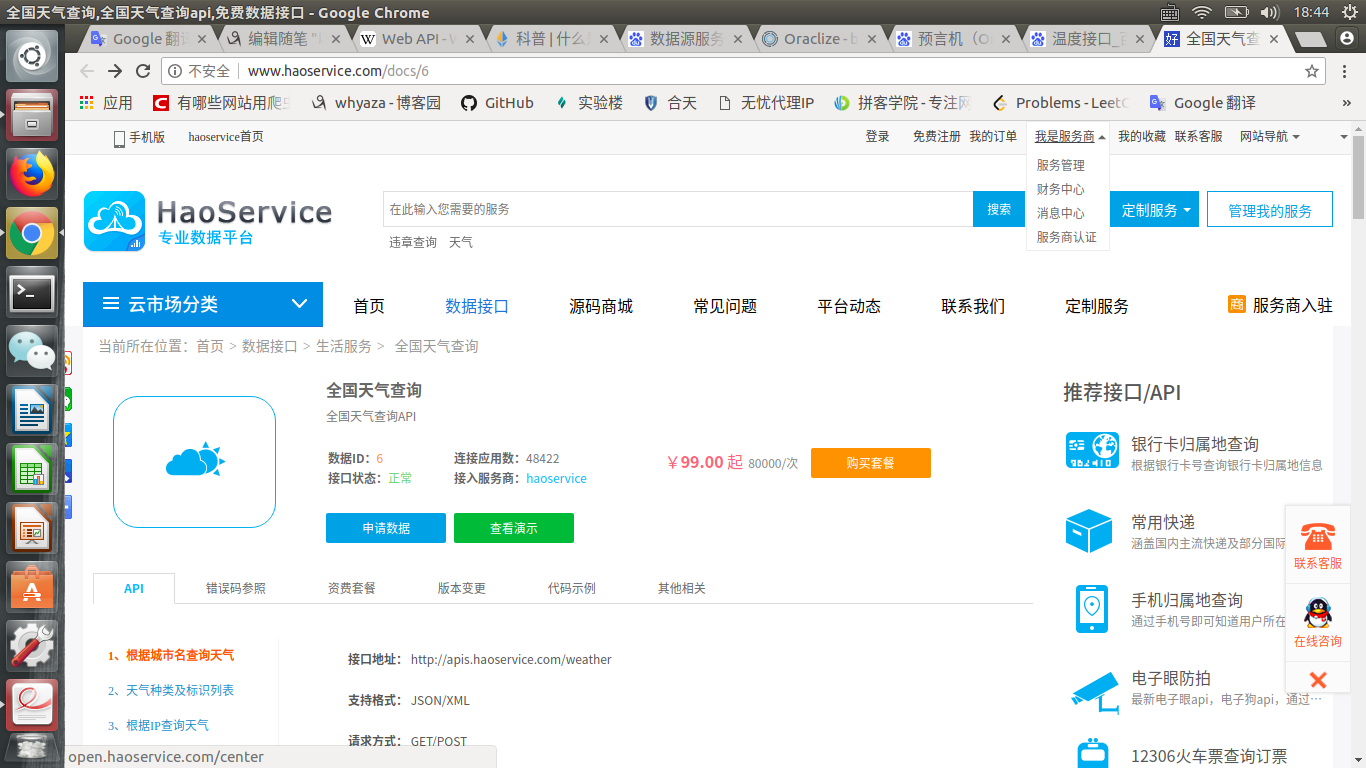The height and width of the screenshot is (768, 1366).
Task: Click the orange 购买套餐 button
Action: [870, 463]
